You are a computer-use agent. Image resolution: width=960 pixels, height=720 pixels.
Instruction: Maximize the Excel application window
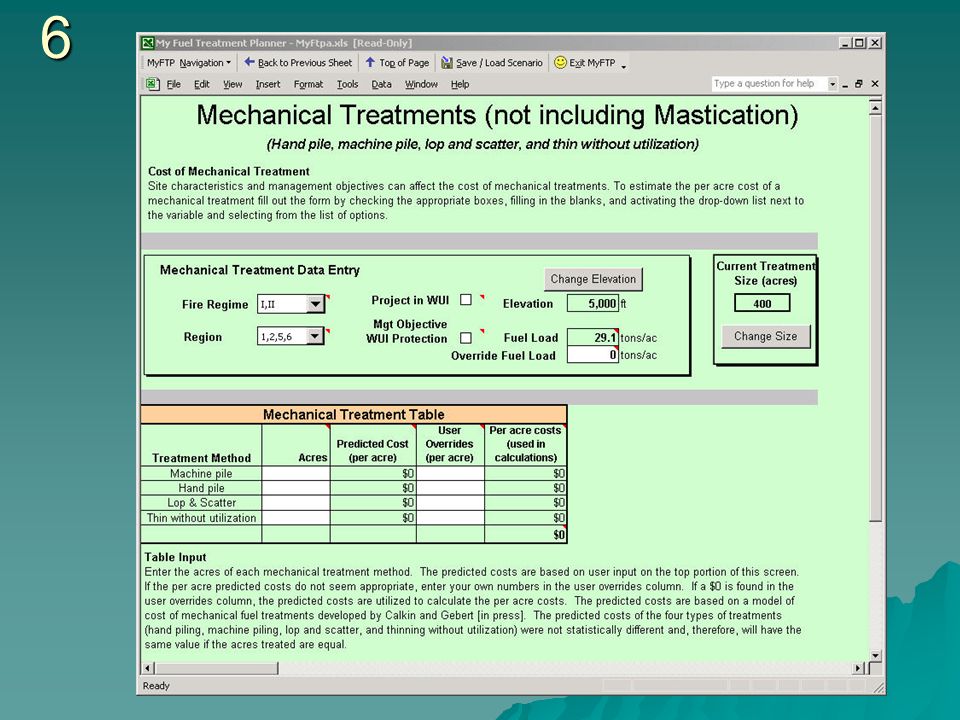(859, 43)
